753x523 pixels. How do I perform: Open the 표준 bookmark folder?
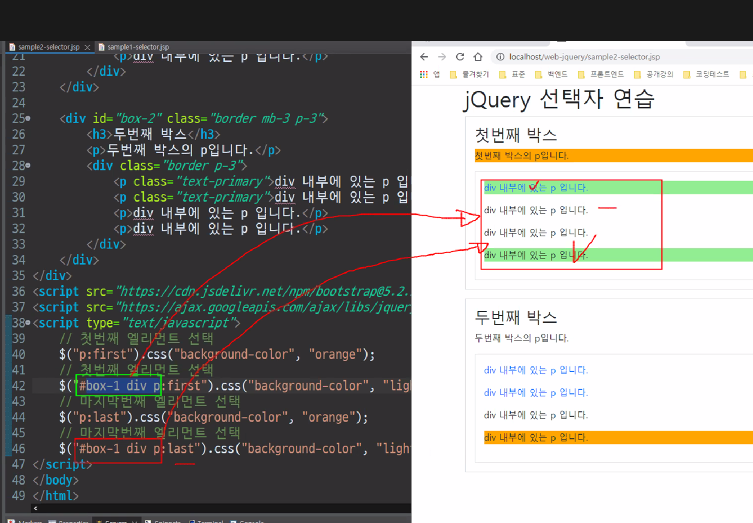pyautogui.click(x=512, y=74)
